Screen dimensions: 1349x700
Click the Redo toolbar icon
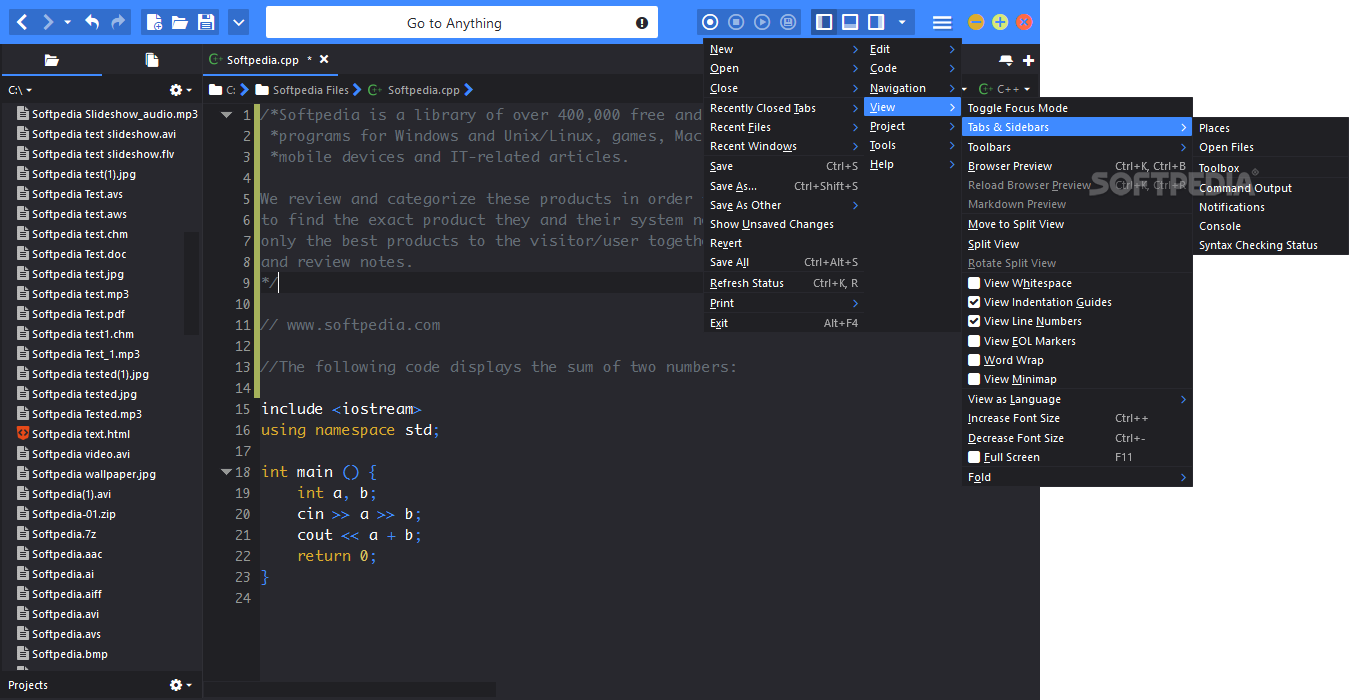pyautogui.click(x=118, y=22)
